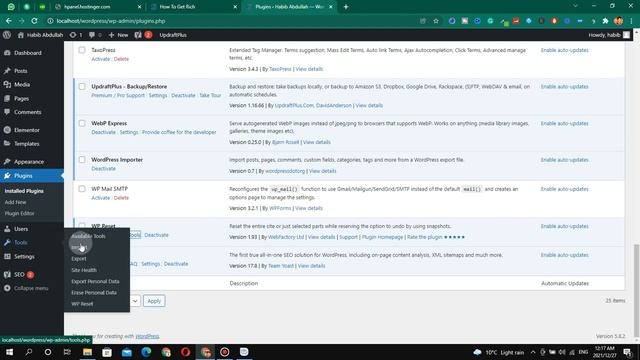Viewport: 640px width, 360px height.
Task: Open the SEO sidebar item
Action: (19, 274)
